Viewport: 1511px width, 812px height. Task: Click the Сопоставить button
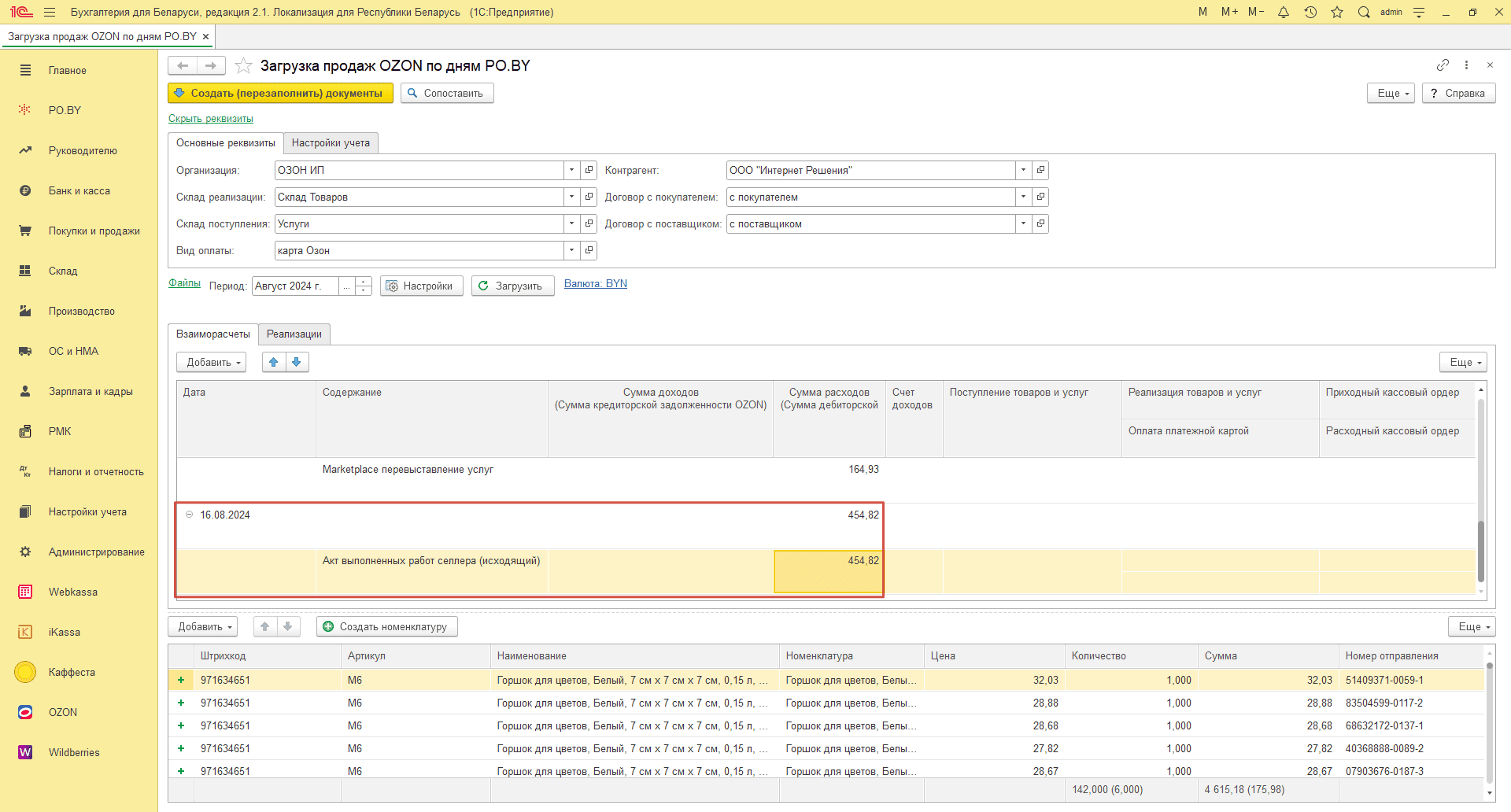click(447, 93)
